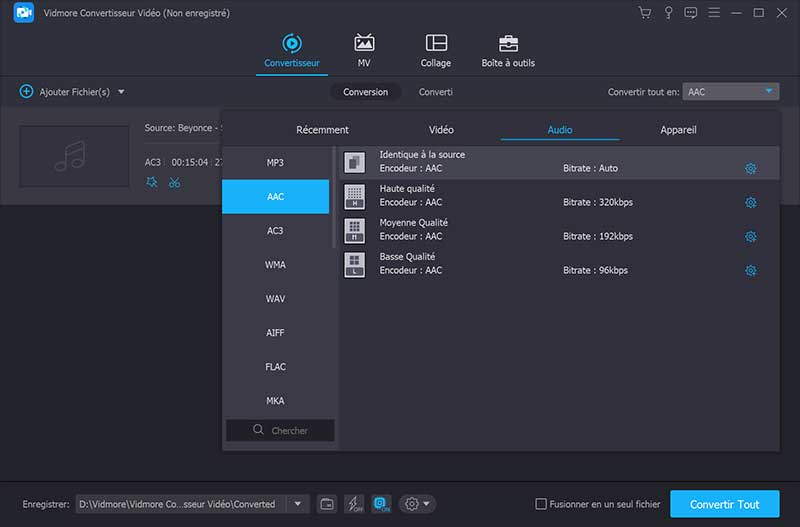Select FLAC in the format list
Screen dimensions: 800x527
[x=276, y=367]
